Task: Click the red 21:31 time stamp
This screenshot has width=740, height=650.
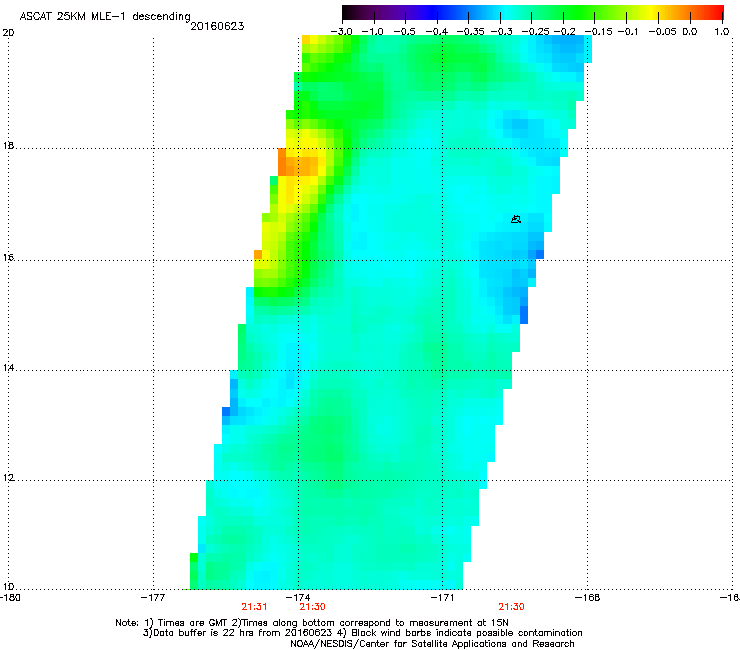Action: point(254,607)
